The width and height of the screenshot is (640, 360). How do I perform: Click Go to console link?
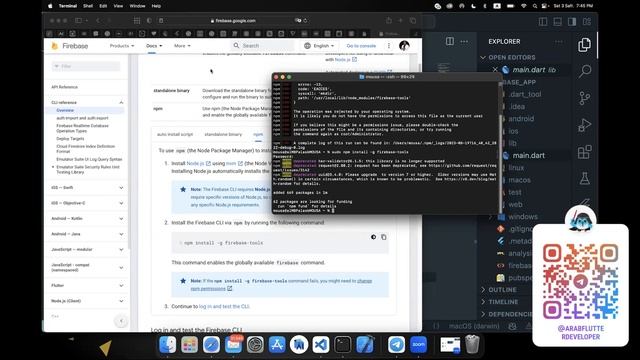click(361, 46)
